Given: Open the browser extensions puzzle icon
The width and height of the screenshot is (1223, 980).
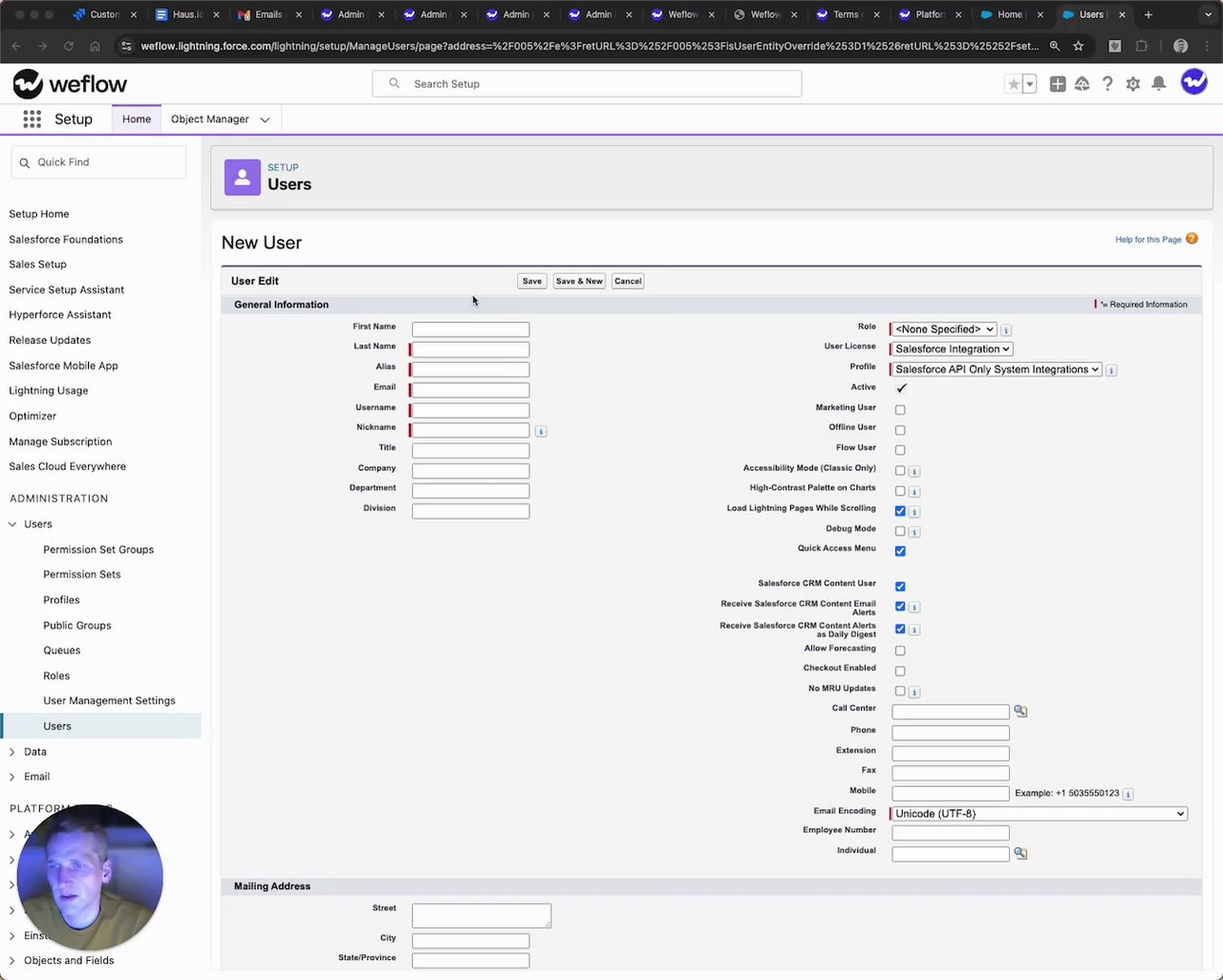Looking at the screenshot, I should 1142,46.
